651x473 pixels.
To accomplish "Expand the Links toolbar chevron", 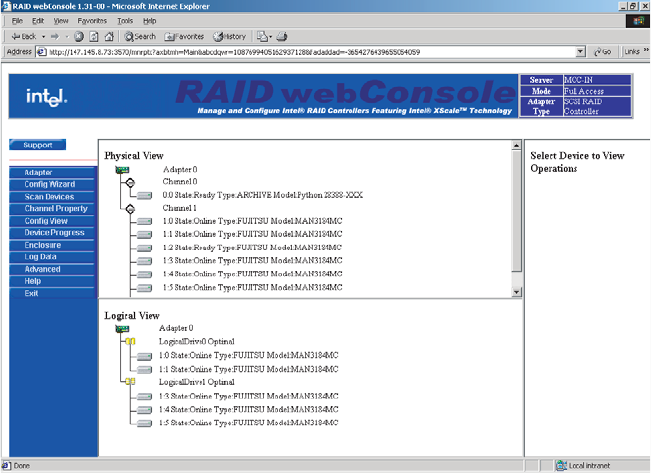I will click(646, 50).
